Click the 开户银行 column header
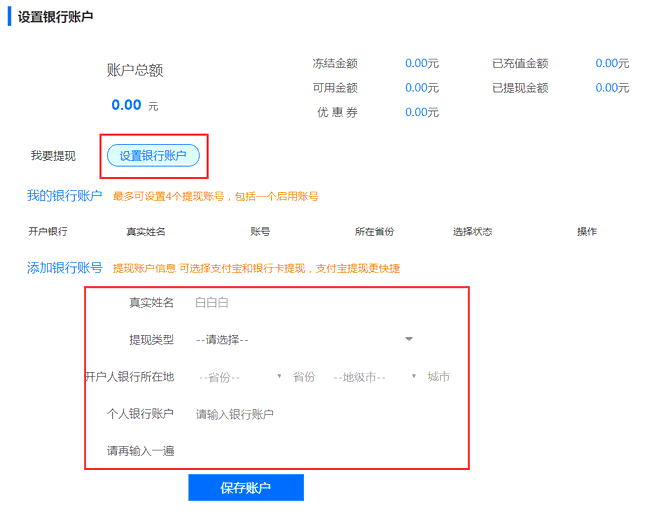652x512 pixels. click(48, 232)
